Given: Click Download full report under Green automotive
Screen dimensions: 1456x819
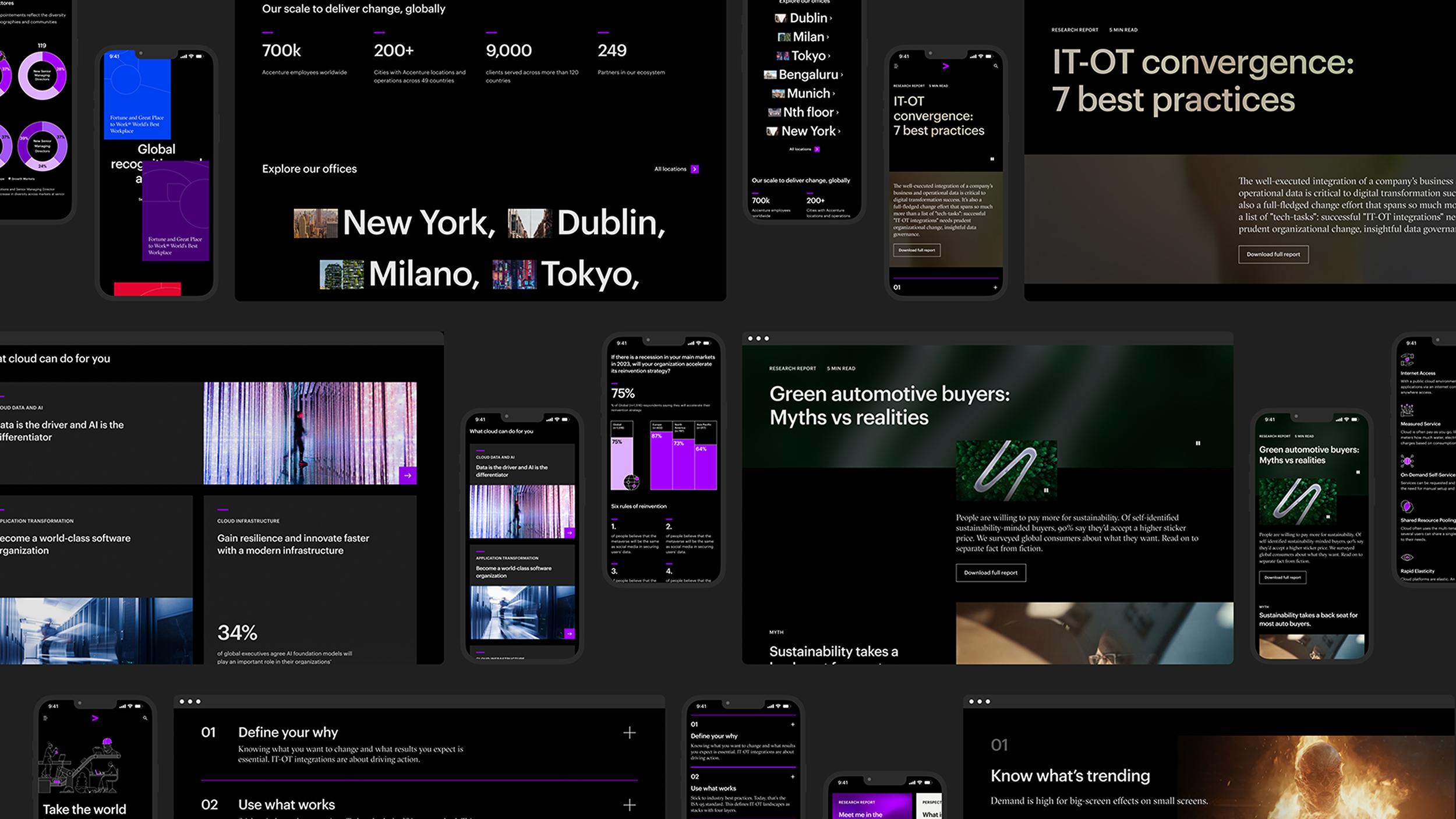Looking at the screenshot, I should coord(990,573).
